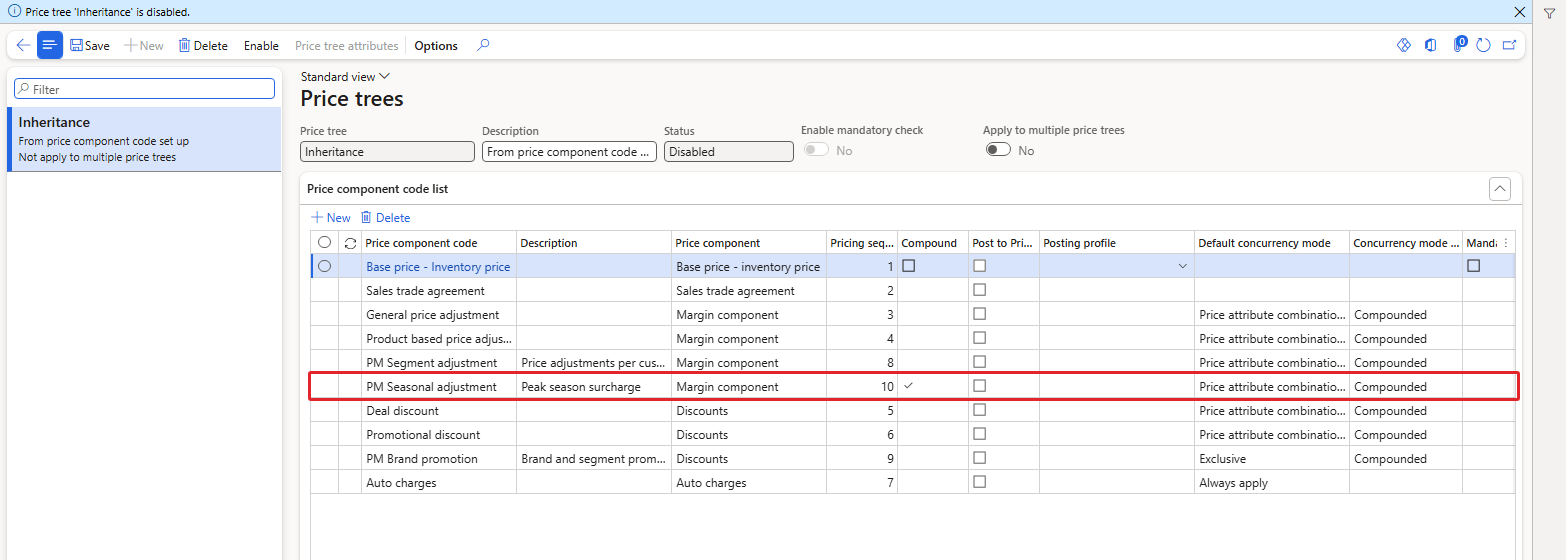Edit the Description field
Image resolution: width=1566 pixels, height=560 pixels.
pos(569,152)
